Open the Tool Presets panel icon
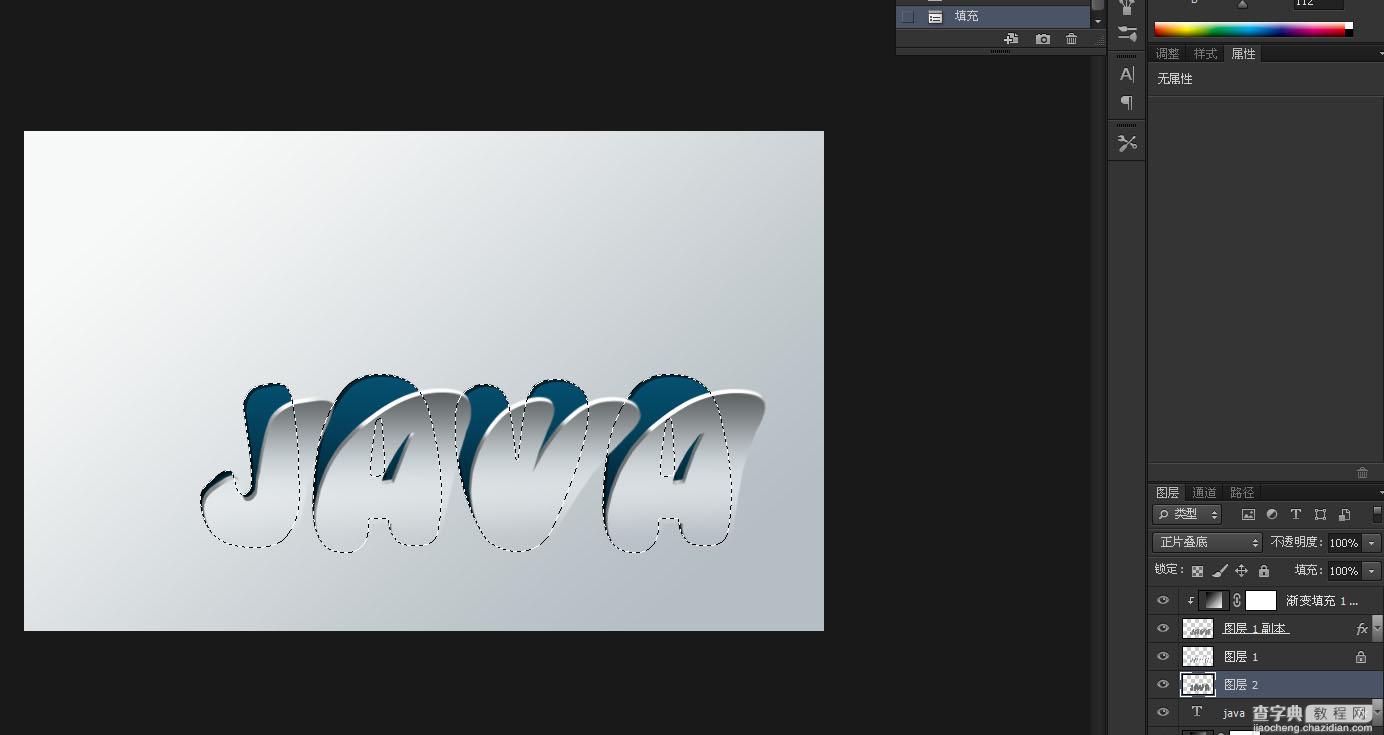 [1127, 143]
